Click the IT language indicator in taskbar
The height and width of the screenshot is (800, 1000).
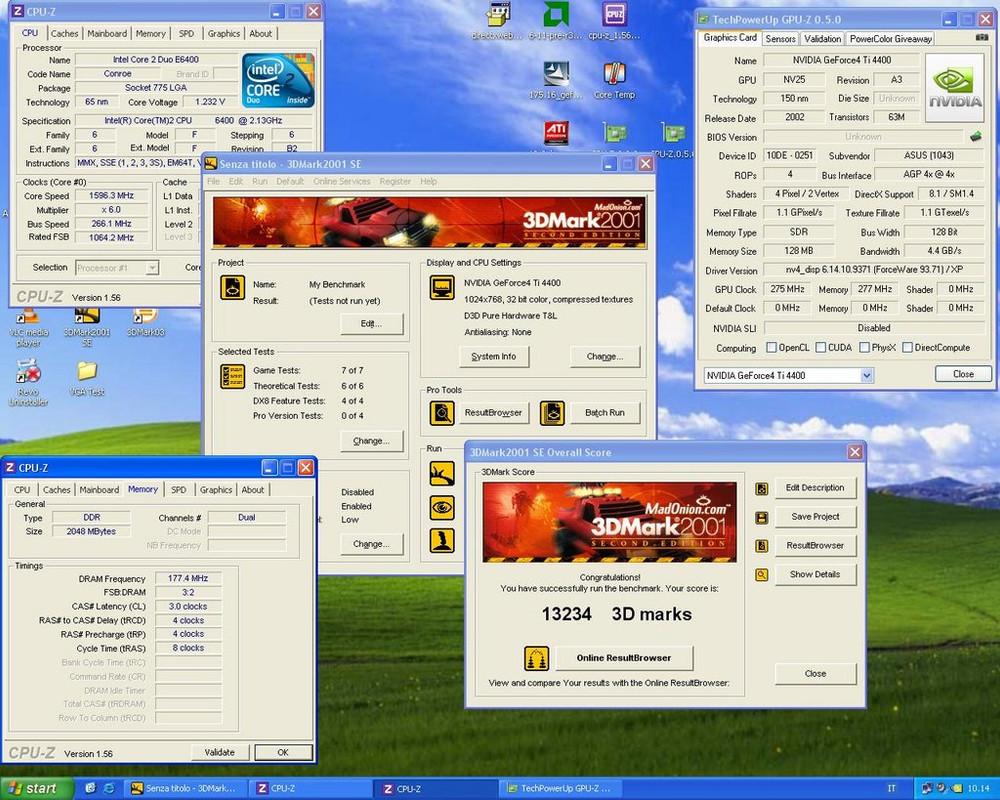point(892,789)
